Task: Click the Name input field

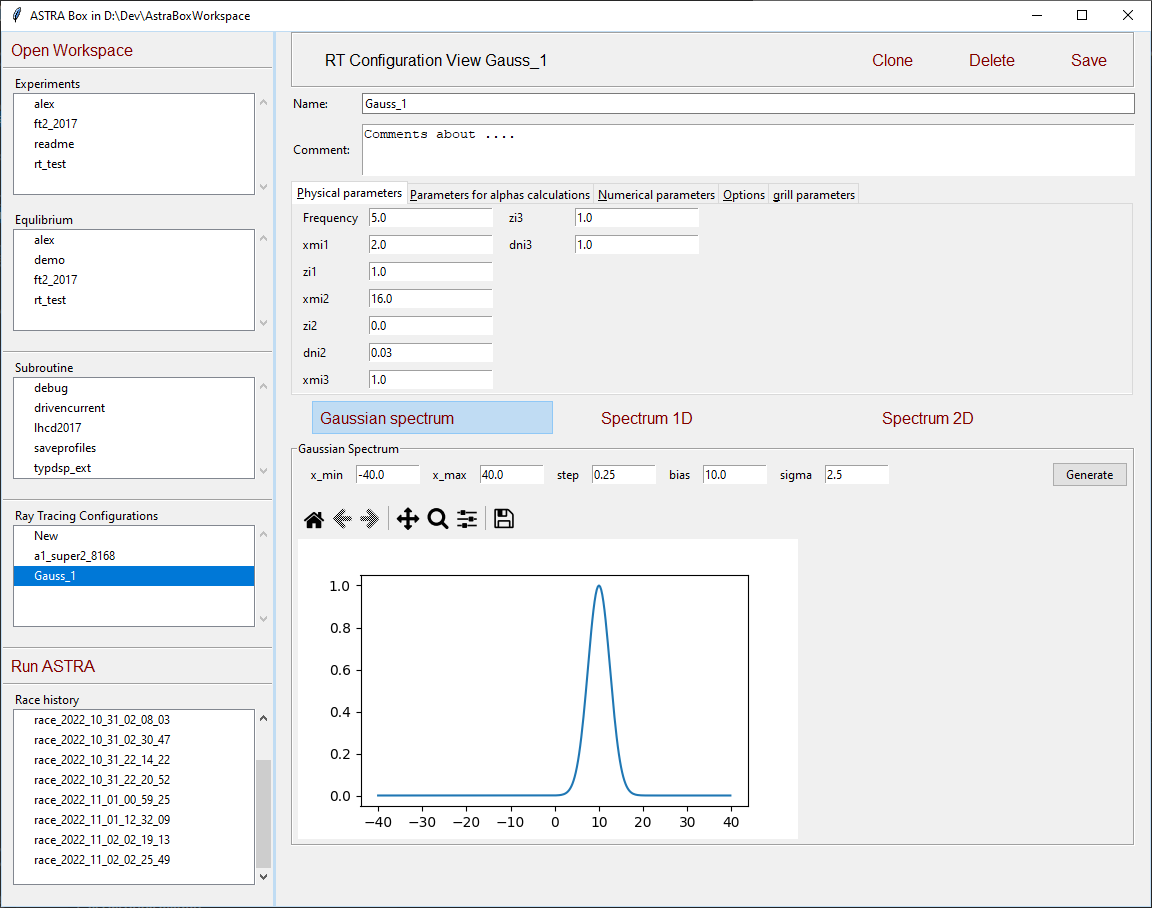Action: (x=748, y=104)
